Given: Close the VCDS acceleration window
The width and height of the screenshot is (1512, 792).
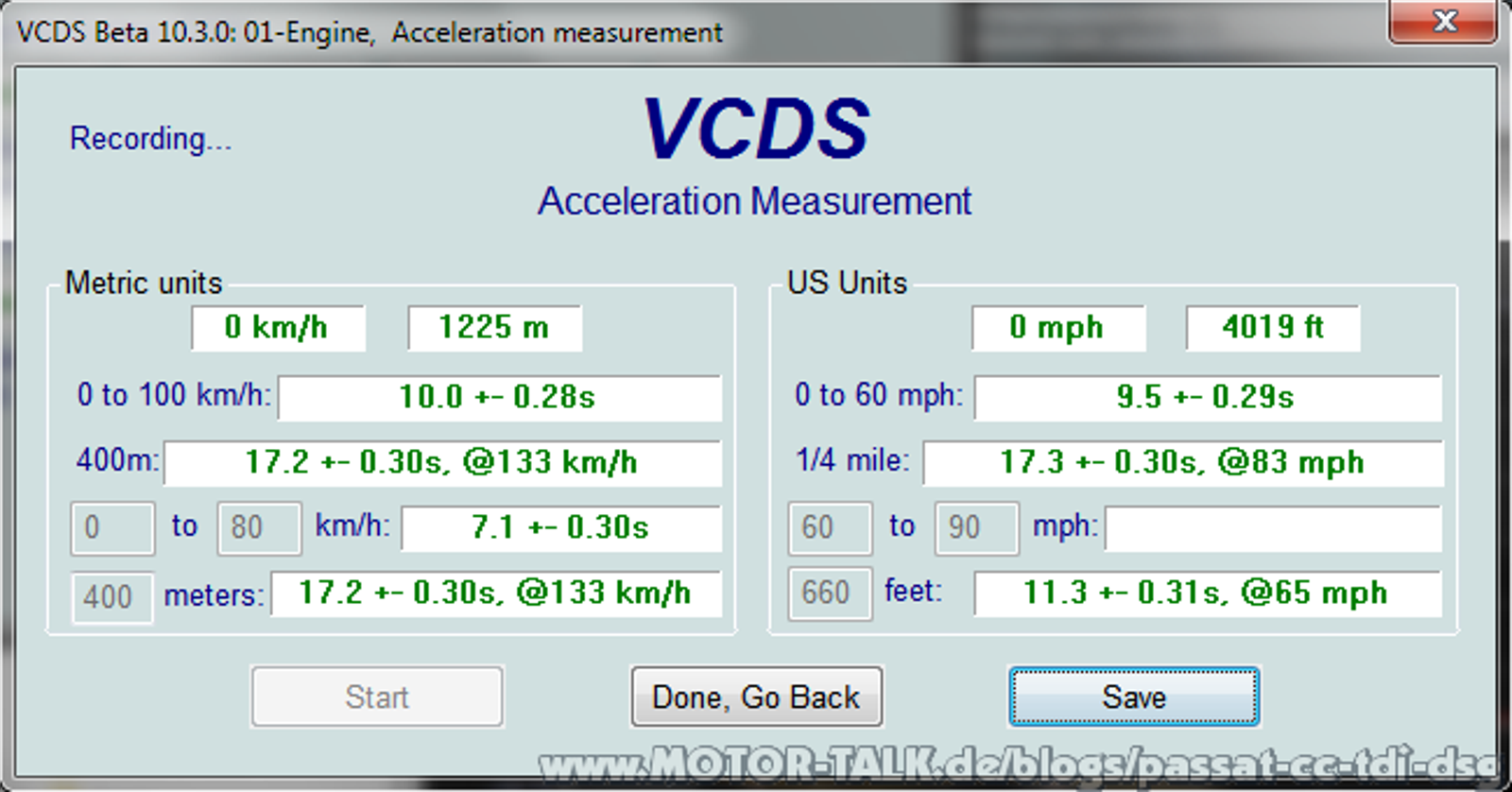Looking at the screenshot, I should pos(1442,21).
